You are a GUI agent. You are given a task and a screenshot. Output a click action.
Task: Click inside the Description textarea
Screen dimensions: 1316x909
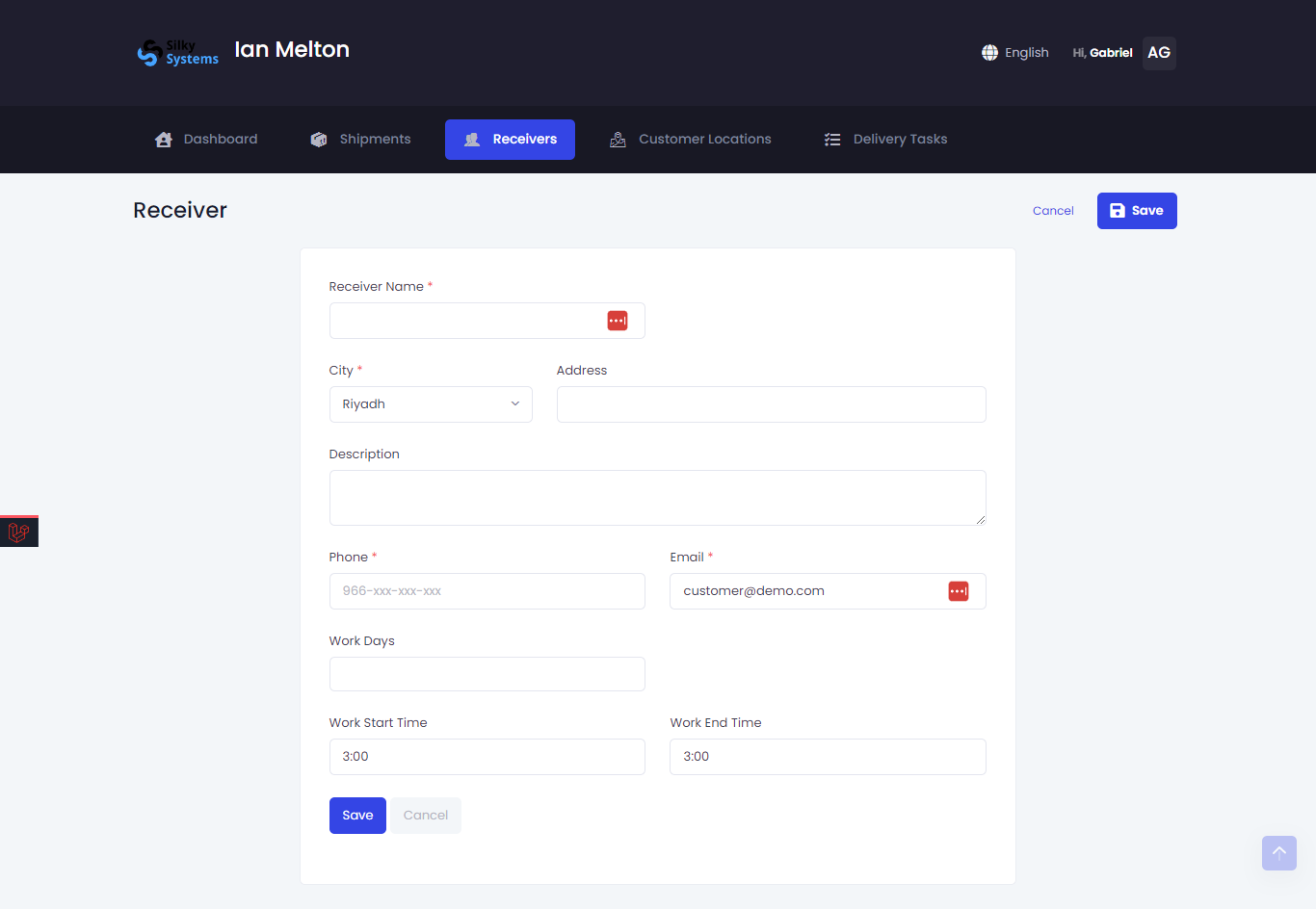tap(658, 497)
